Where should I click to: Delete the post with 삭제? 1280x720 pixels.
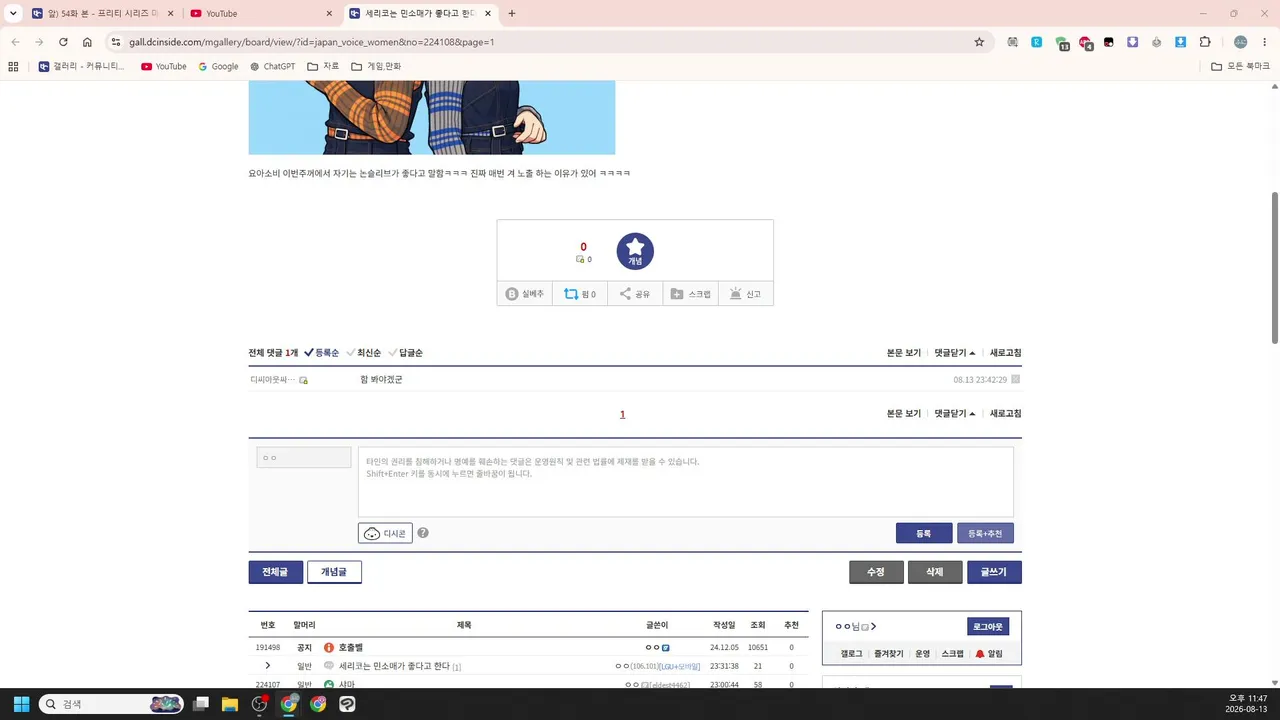coord(935,572)
